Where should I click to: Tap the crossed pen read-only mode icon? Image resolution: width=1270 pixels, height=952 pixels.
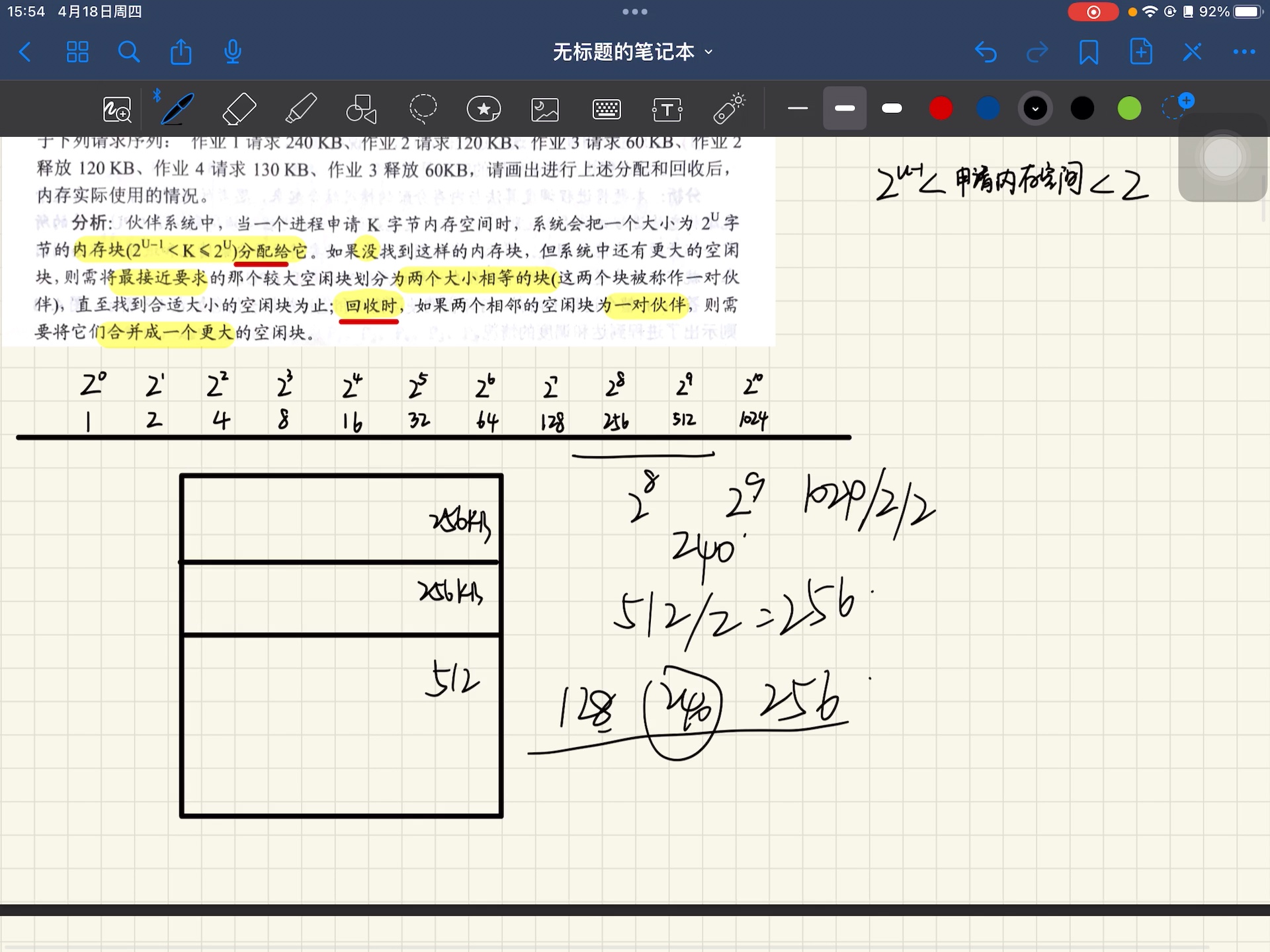click(x=1193, y=52)
